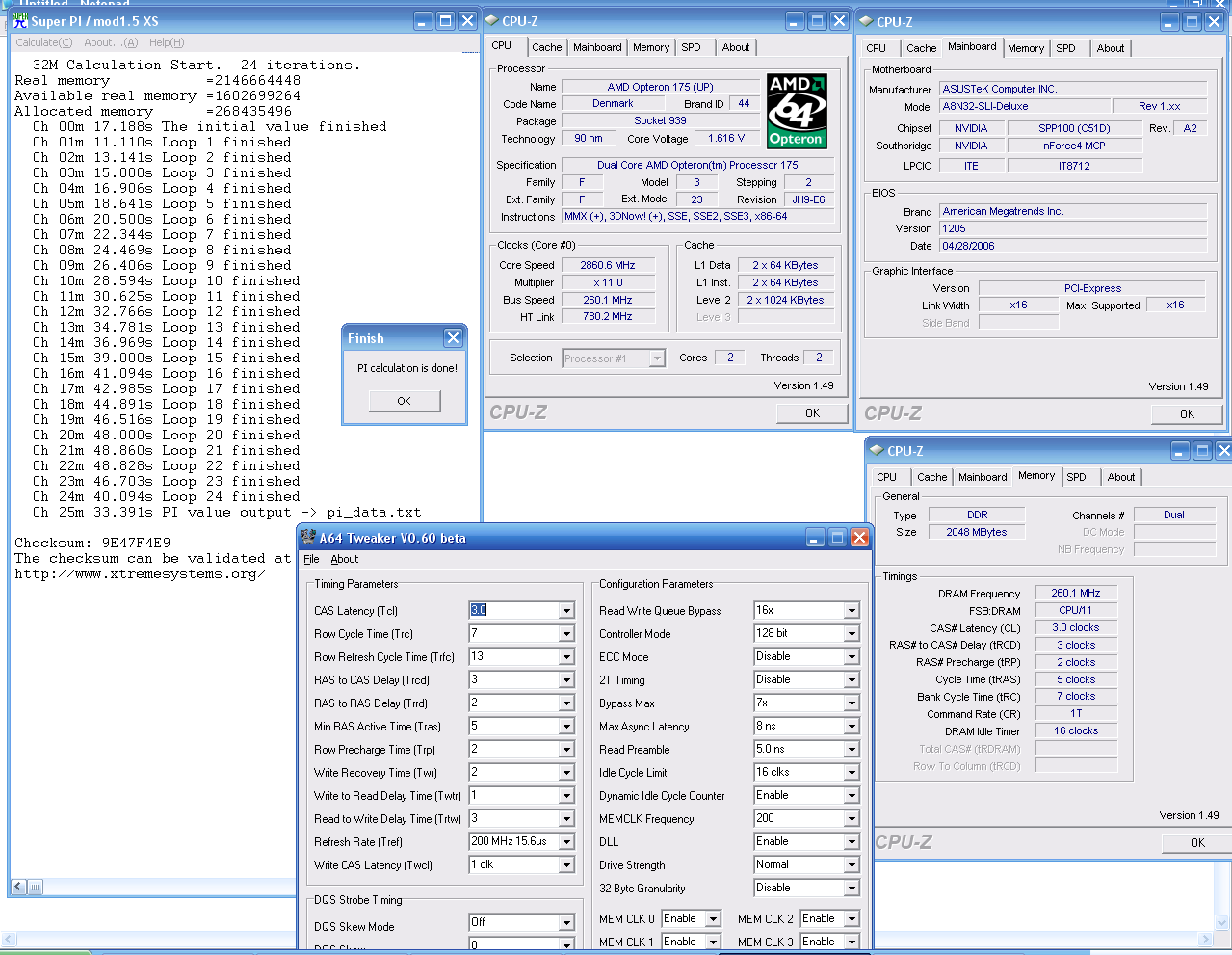
Task: Switch to Cache tab in CPU-Z CPU window
Action: tap(546, 47)
